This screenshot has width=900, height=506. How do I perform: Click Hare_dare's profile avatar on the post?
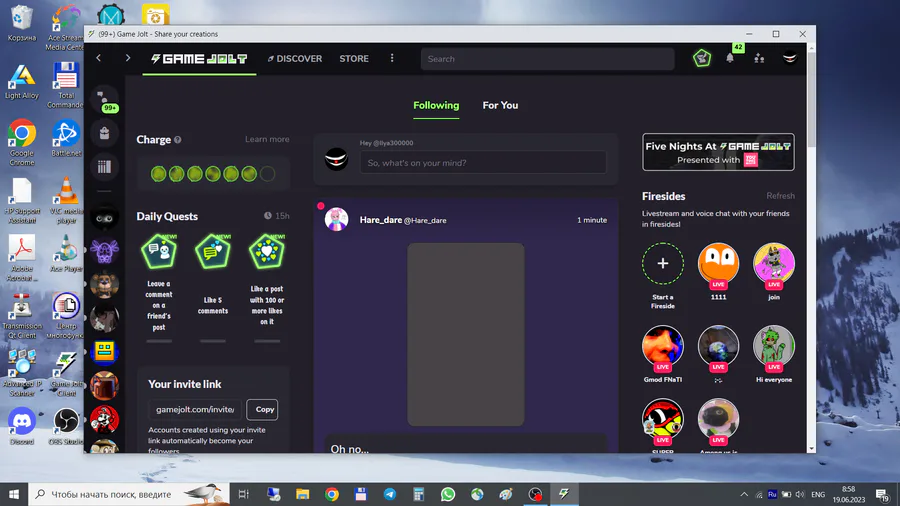(x=336, y=220)
